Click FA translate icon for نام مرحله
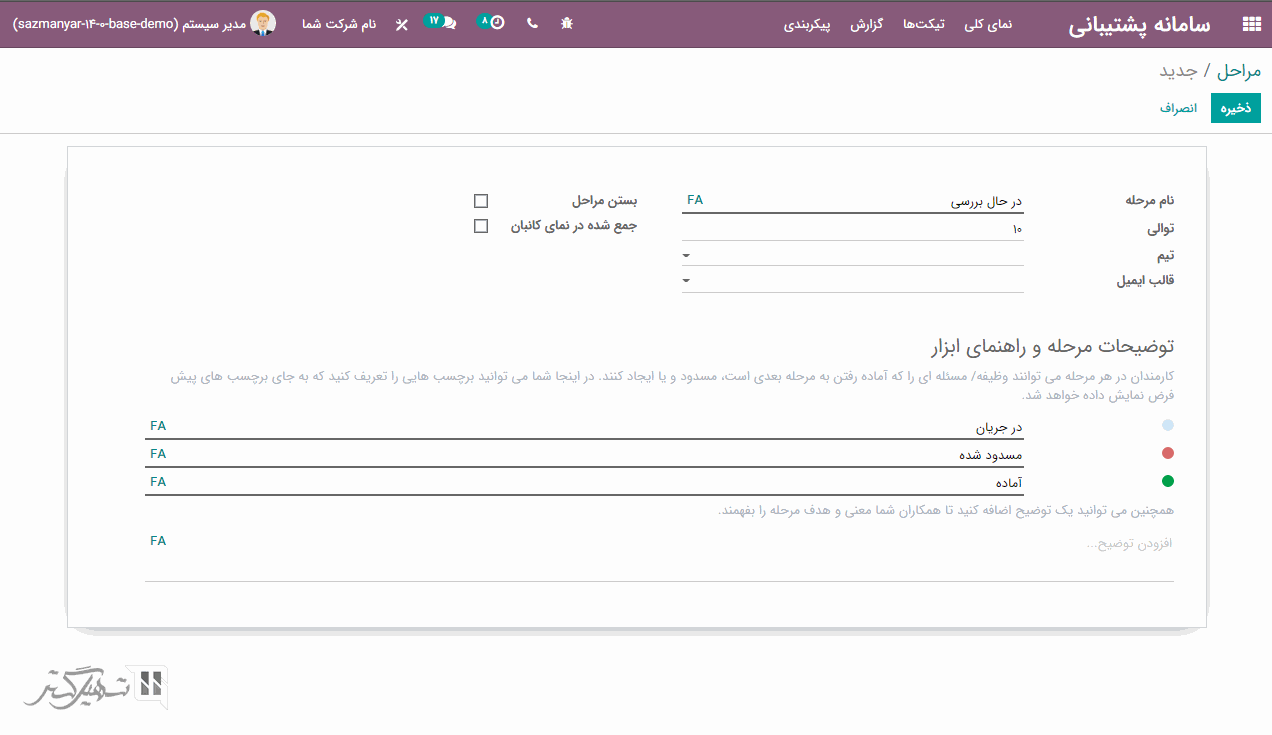The image size is (1272, 735). (695, 200)
